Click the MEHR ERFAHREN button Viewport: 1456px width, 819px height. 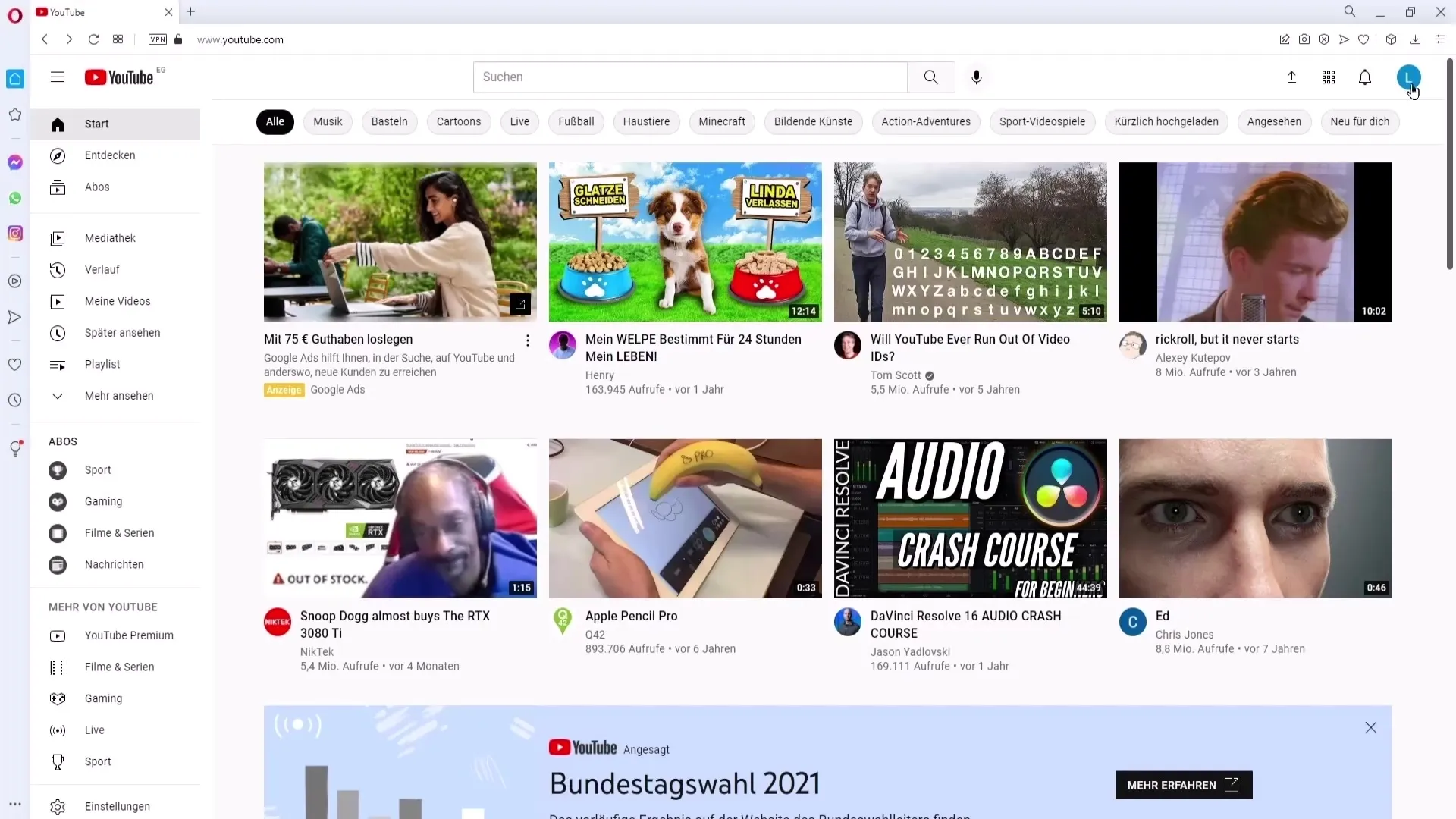pos(1184,785)
